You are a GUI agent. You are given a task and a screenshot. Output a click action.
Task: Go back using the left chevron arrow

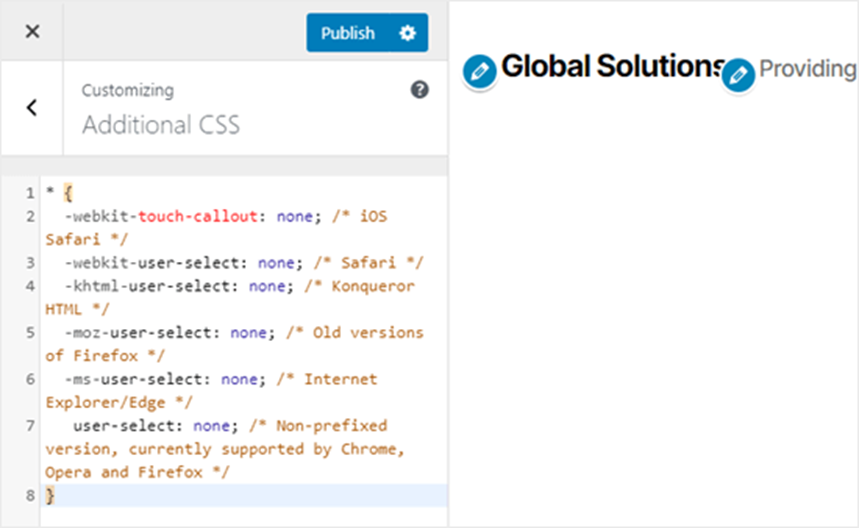point(32,107)
